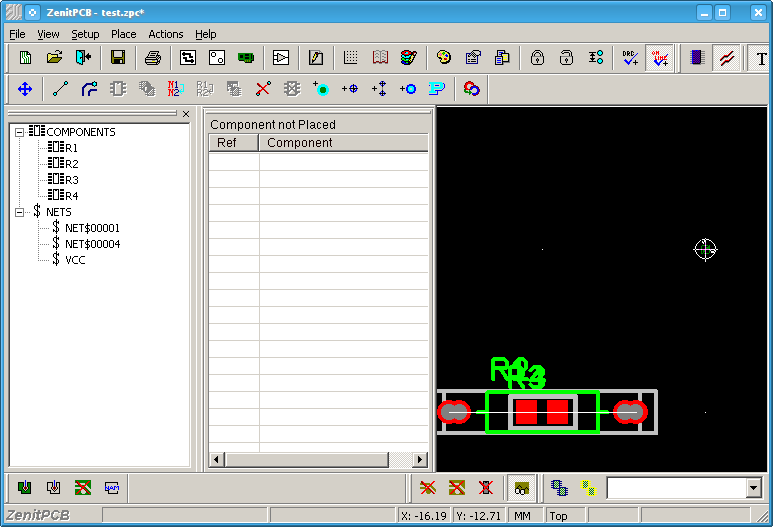Click the N1 N2 net rename icon

[176, 89]
